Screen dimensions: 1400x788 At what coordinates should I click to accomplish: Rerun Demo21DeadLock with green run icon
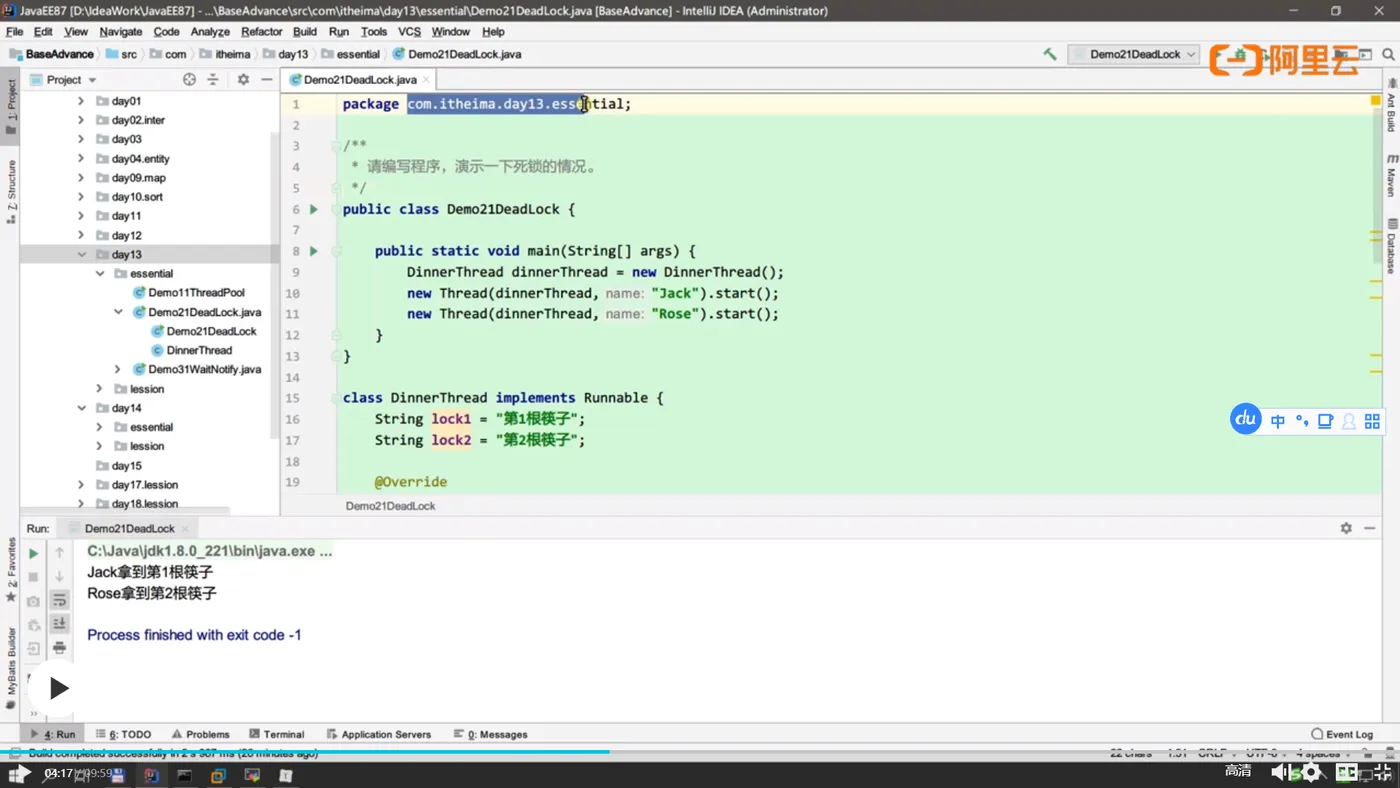point(33,553)
